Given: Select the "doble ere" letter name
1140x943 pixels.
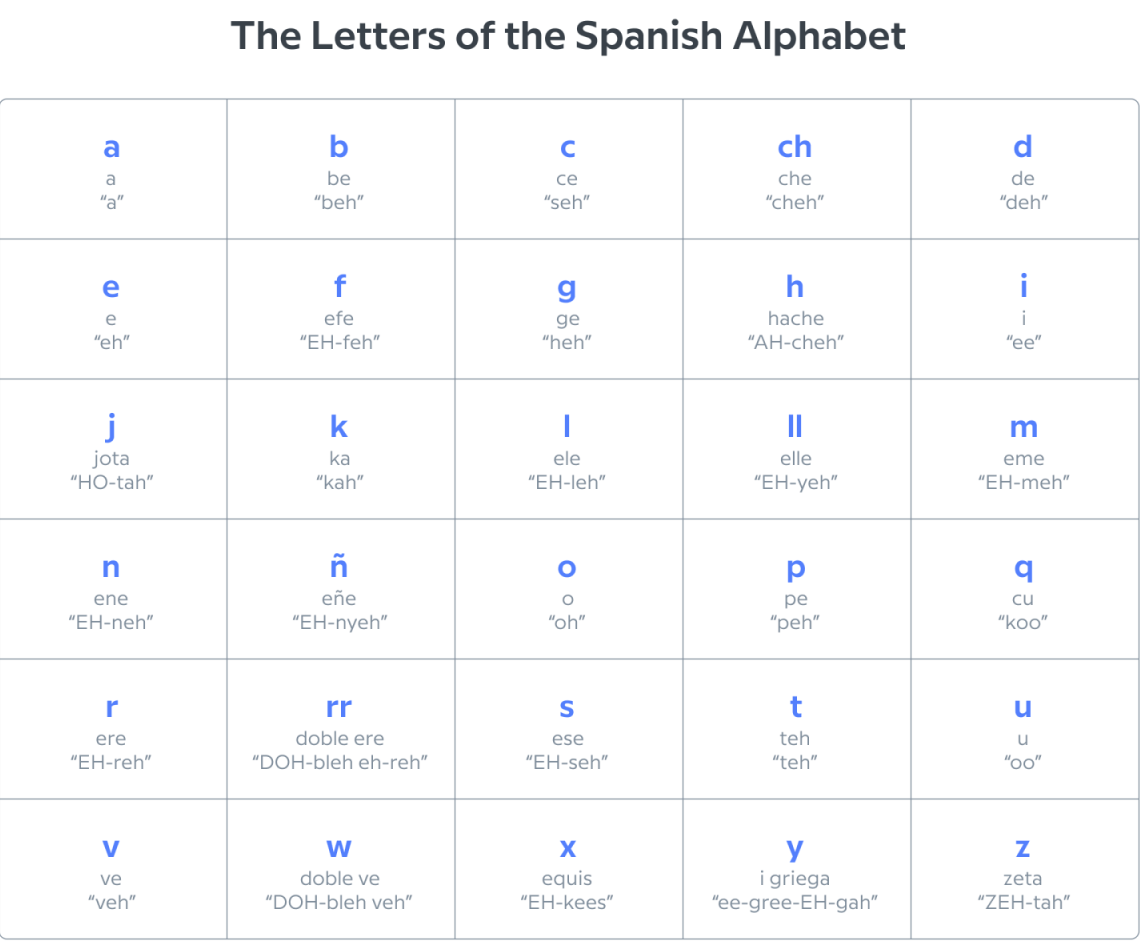Looking at the screenshot, I should (340, 738).
